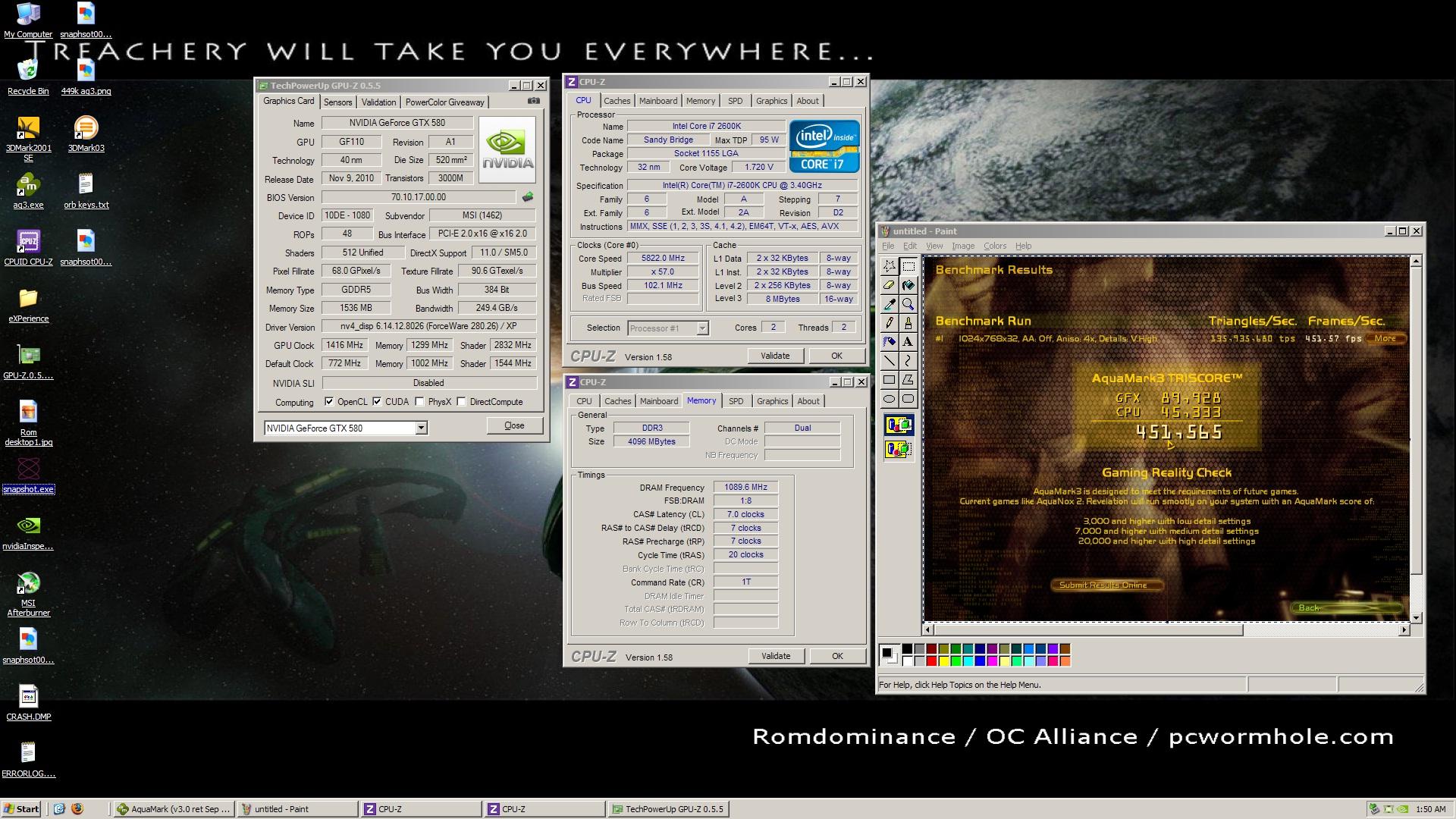Image resolution: width=1456 pixels, height=819 pixels.
Task: Pick the Eraser tool in Paint
Action: [x=890, y=285]
